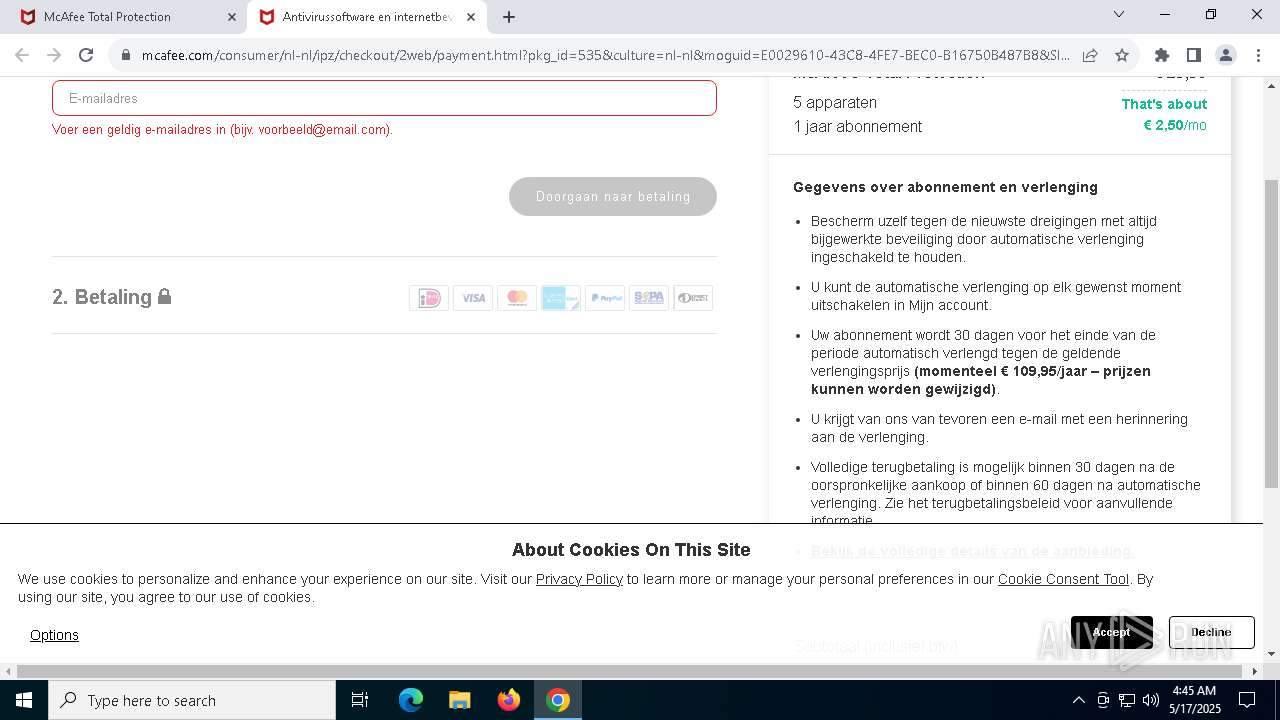Click the volume speaker tray icon
Viewport: 1280px width, 720px height.
pos(1150,700)
